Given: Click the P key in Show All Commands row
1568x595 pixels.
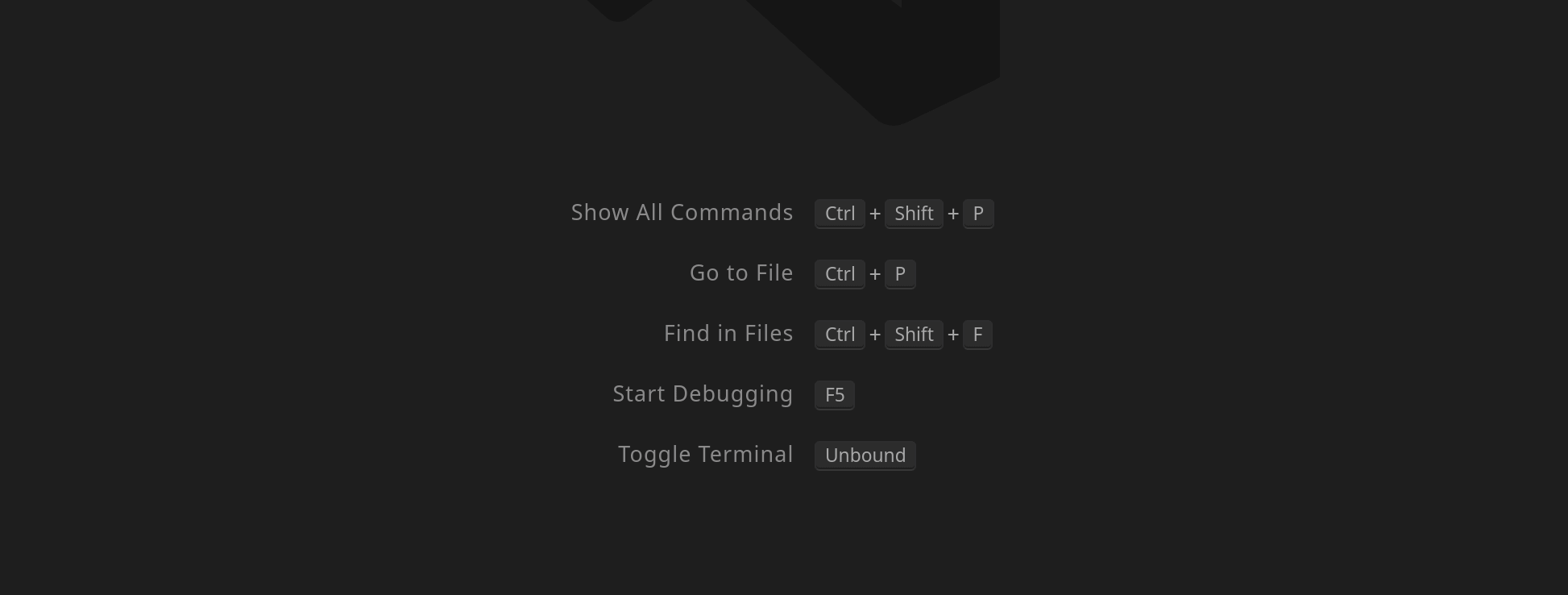Looking at the screenshot, I should (x=978, y=214).
